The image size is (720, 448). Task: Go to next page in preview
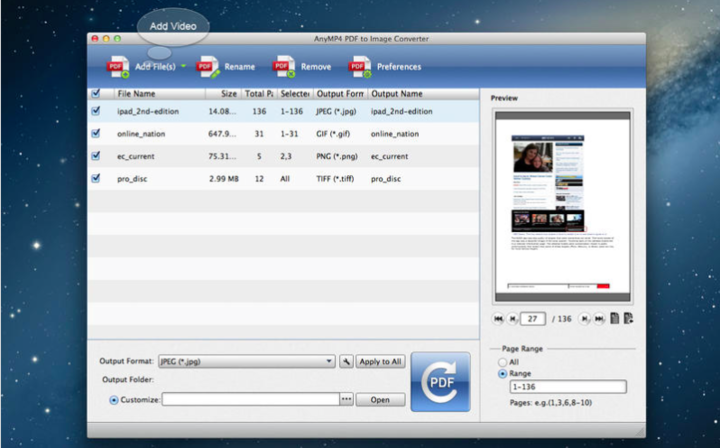coord(584,319)
